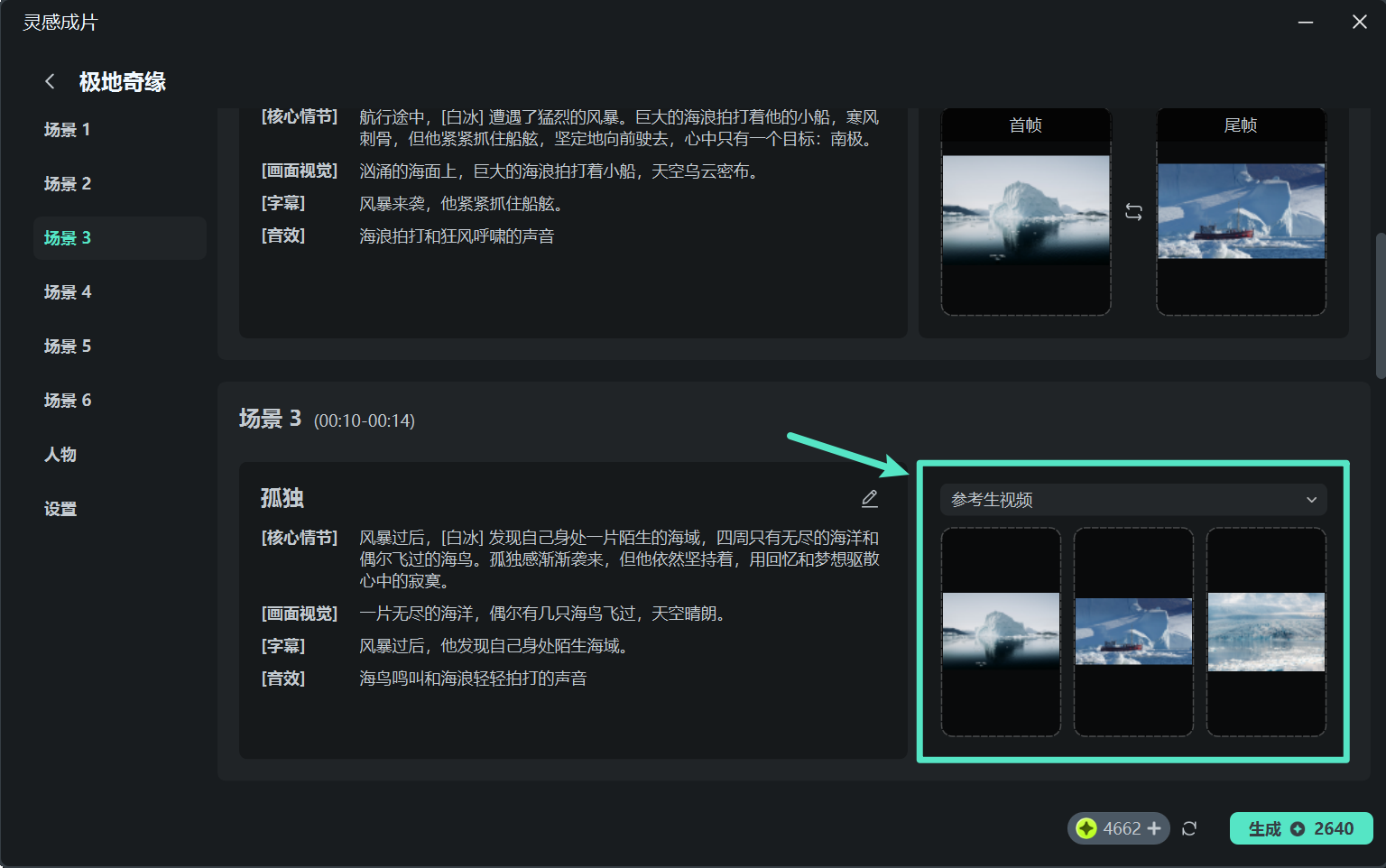This screenshot has width=1386, height=868.
Task: Go back using the arrow beside 极地奇缘
Action: 50,81
